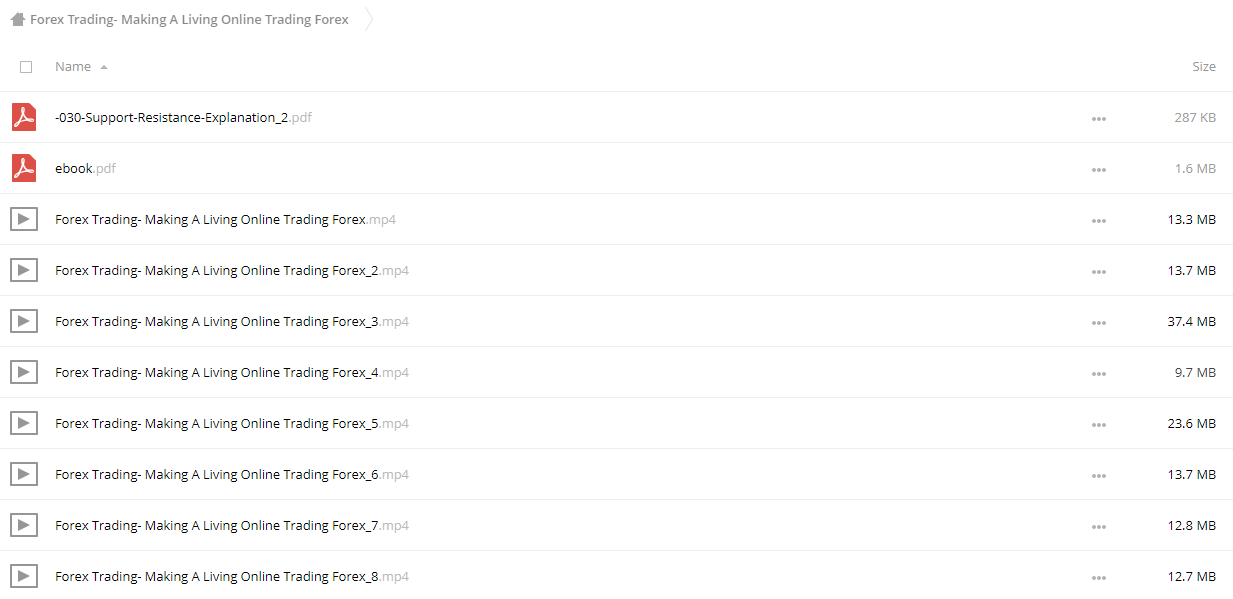Open the more-options dots for ebook.pdf
The image size is (1233, 599).
1099,169
